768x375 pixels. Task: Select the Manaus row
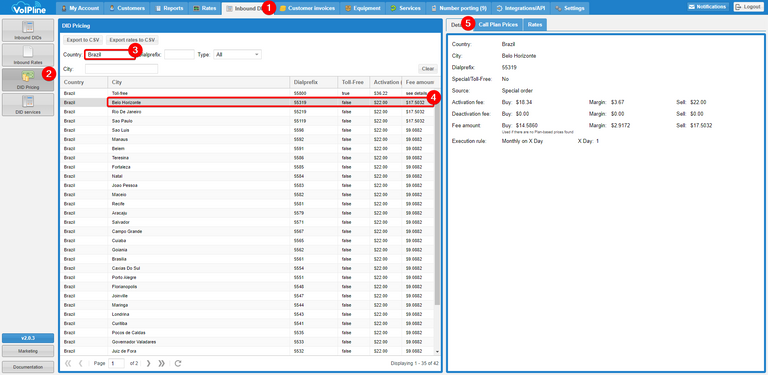pos(247,140)
